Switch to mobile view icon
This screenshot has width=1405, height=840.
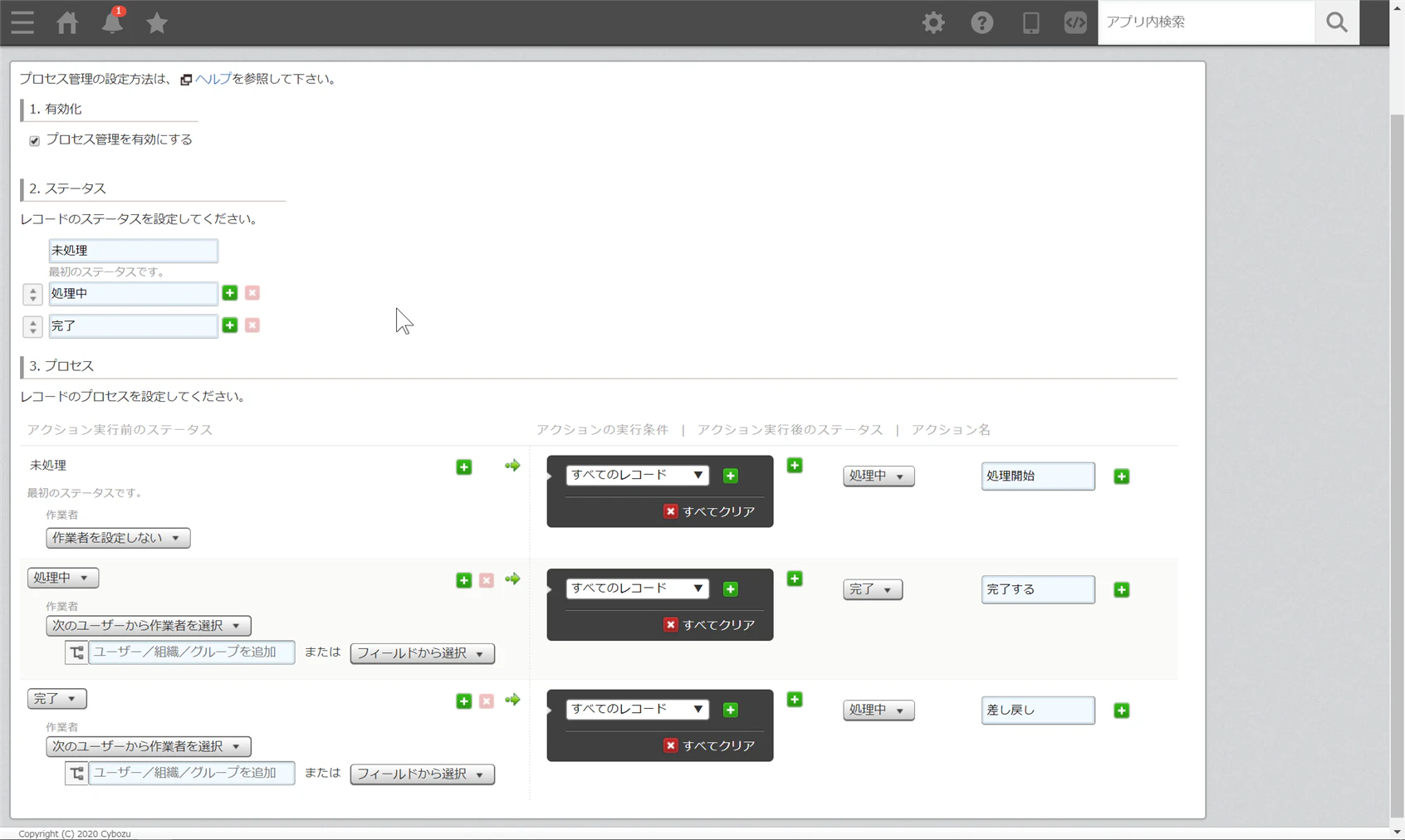1030,22
